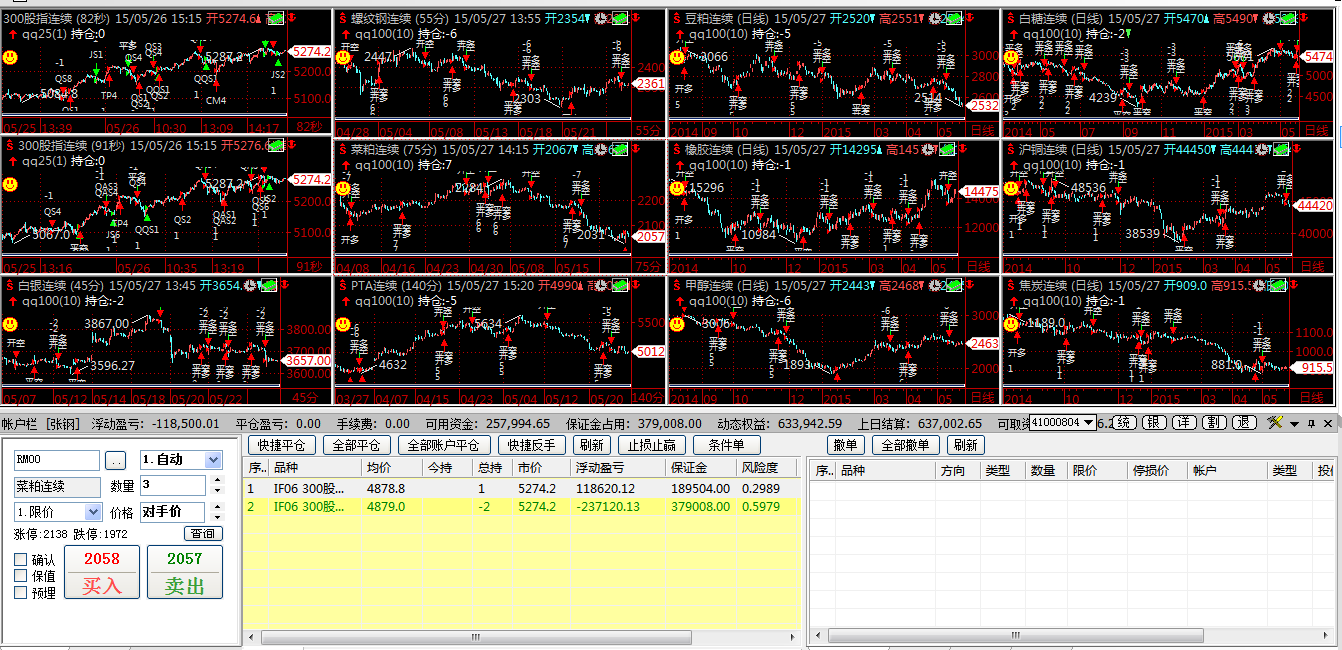
Task: Open the 1.自动 mode dropdown
Action: (212, 460)
